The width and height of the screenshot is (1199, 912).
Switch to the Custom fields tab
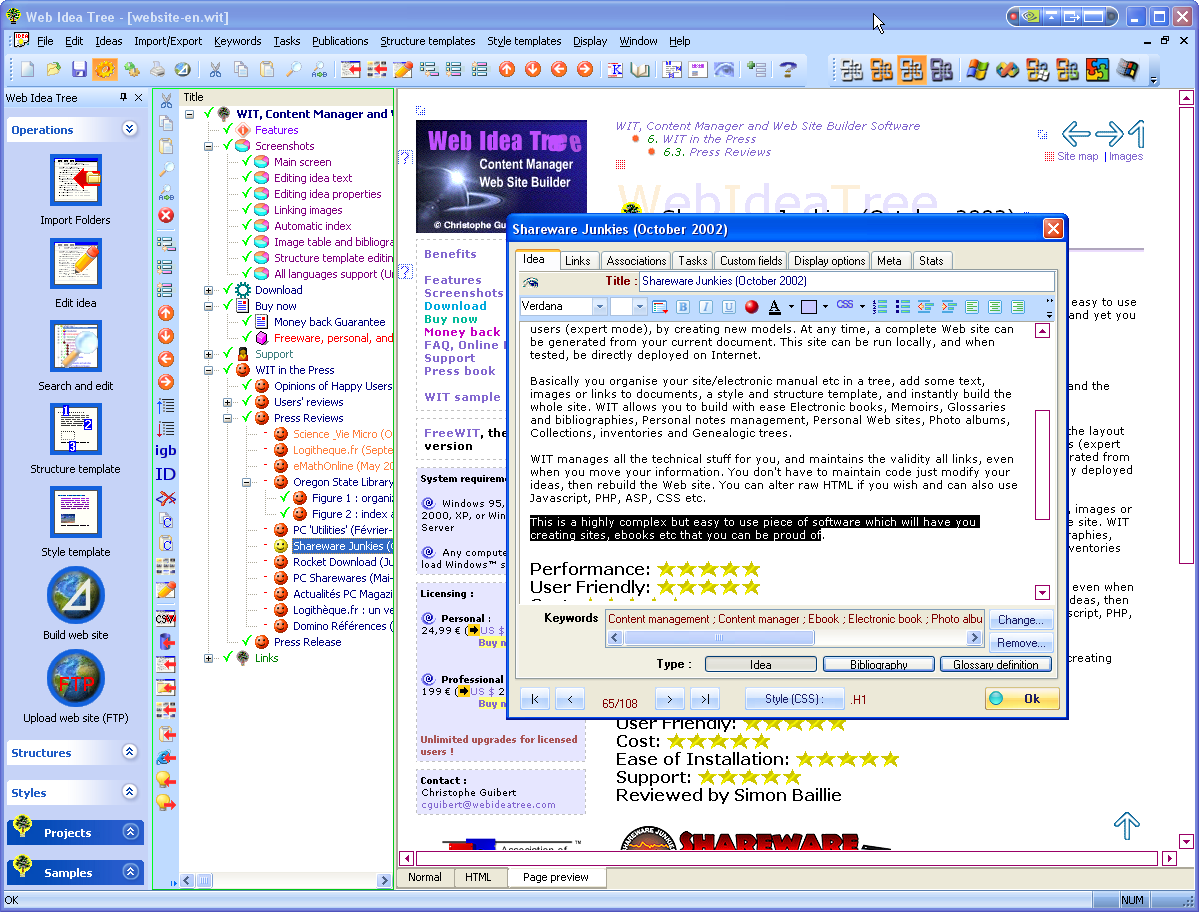pyautogui.click(x=751, y=261)
